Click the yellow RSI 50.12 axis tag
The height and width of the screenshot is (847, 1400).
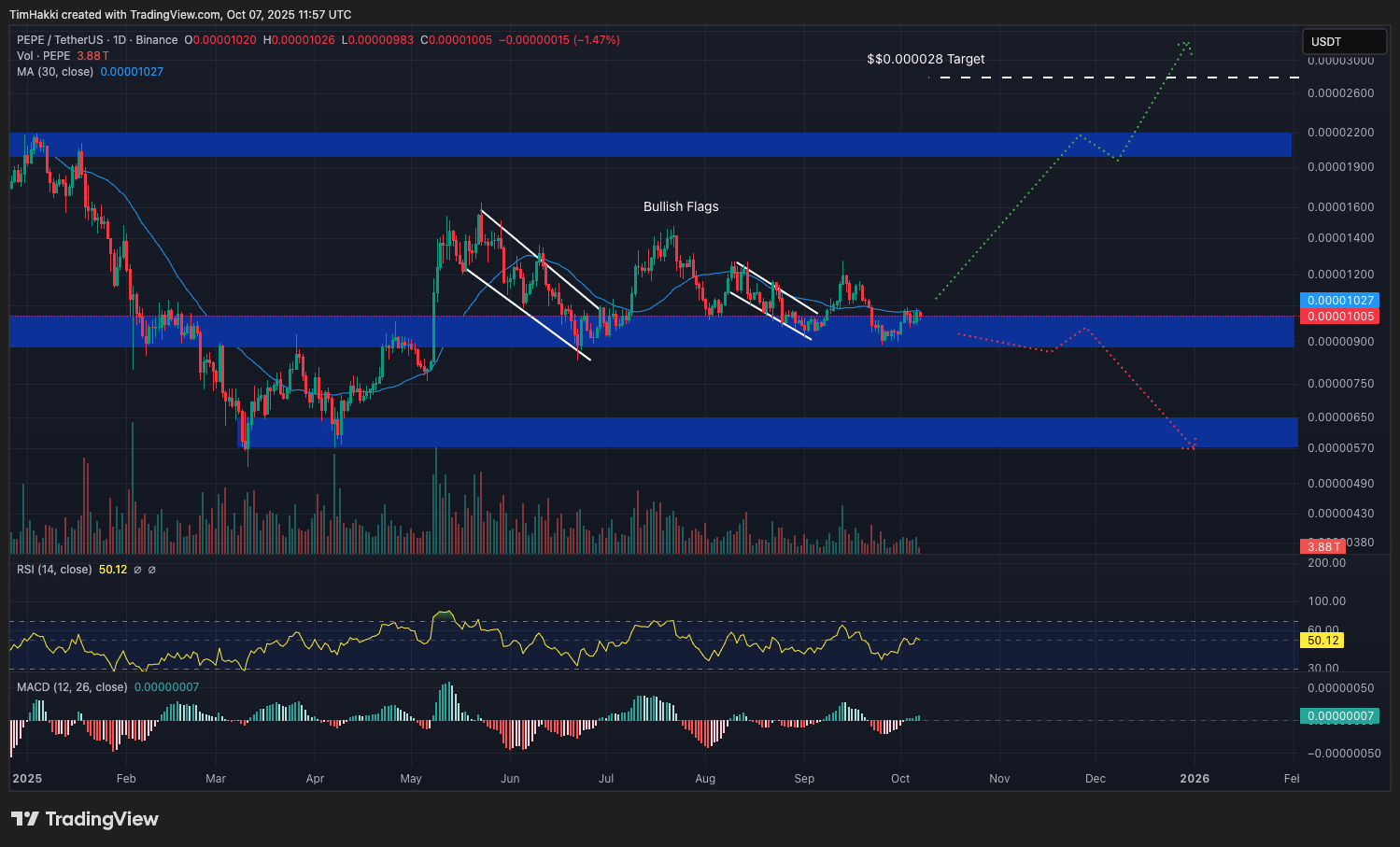[1322, 641]
